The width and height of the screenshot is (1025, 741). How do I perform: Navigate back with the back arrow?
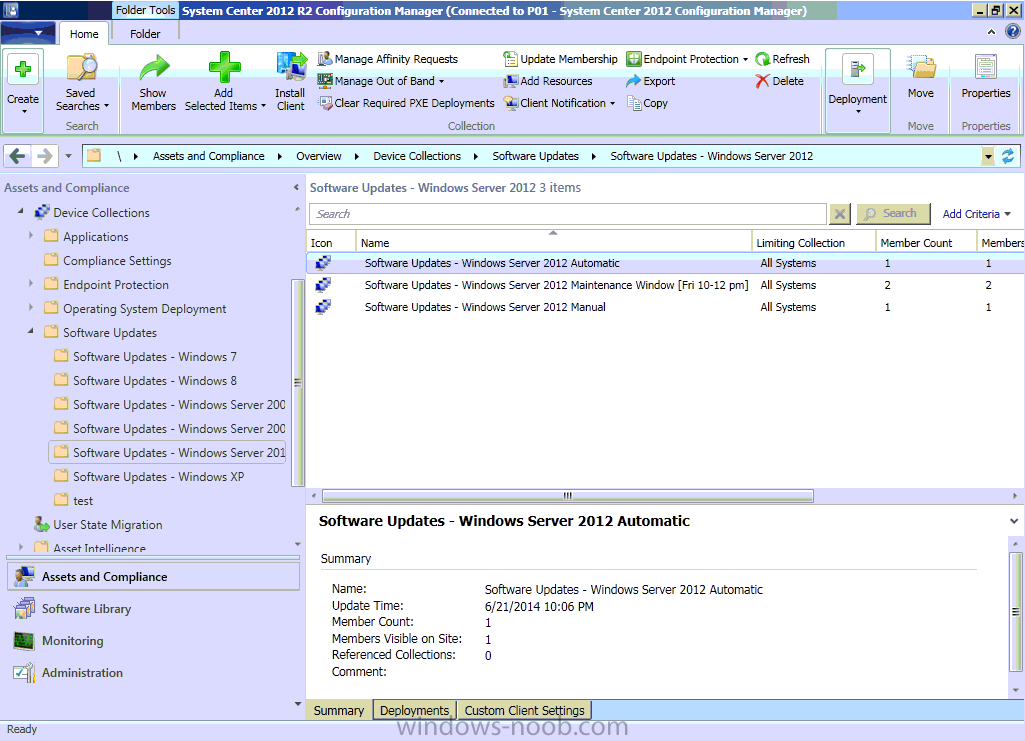click(18, 156)
